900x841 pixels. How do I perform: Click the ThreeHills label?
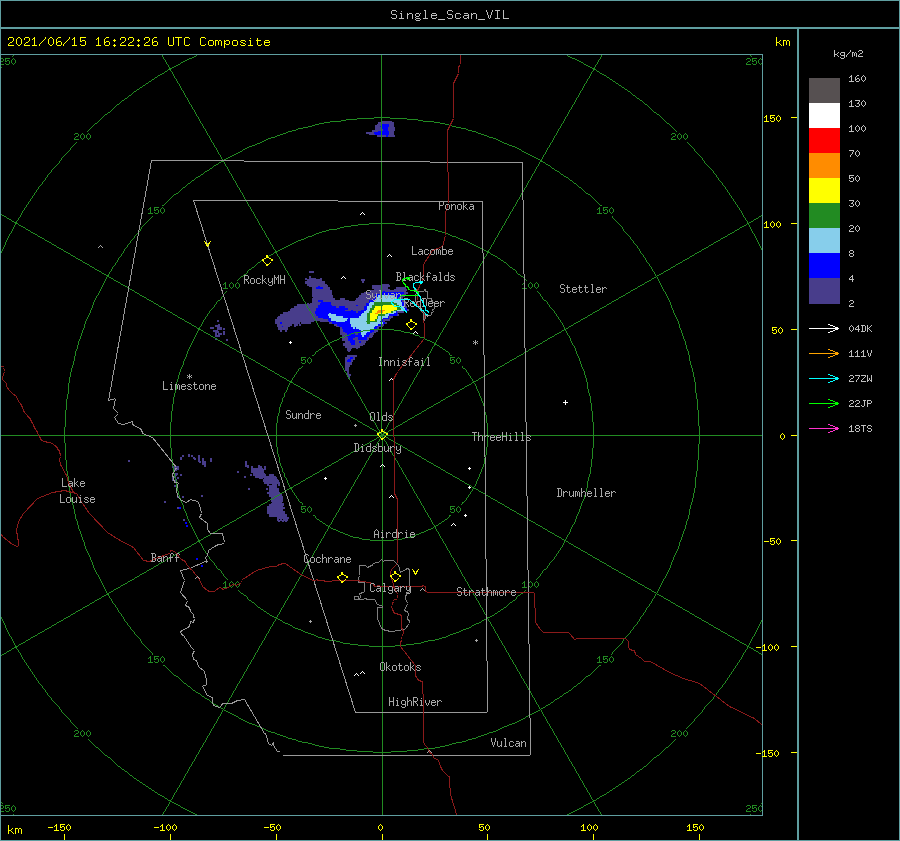(501, 437)
